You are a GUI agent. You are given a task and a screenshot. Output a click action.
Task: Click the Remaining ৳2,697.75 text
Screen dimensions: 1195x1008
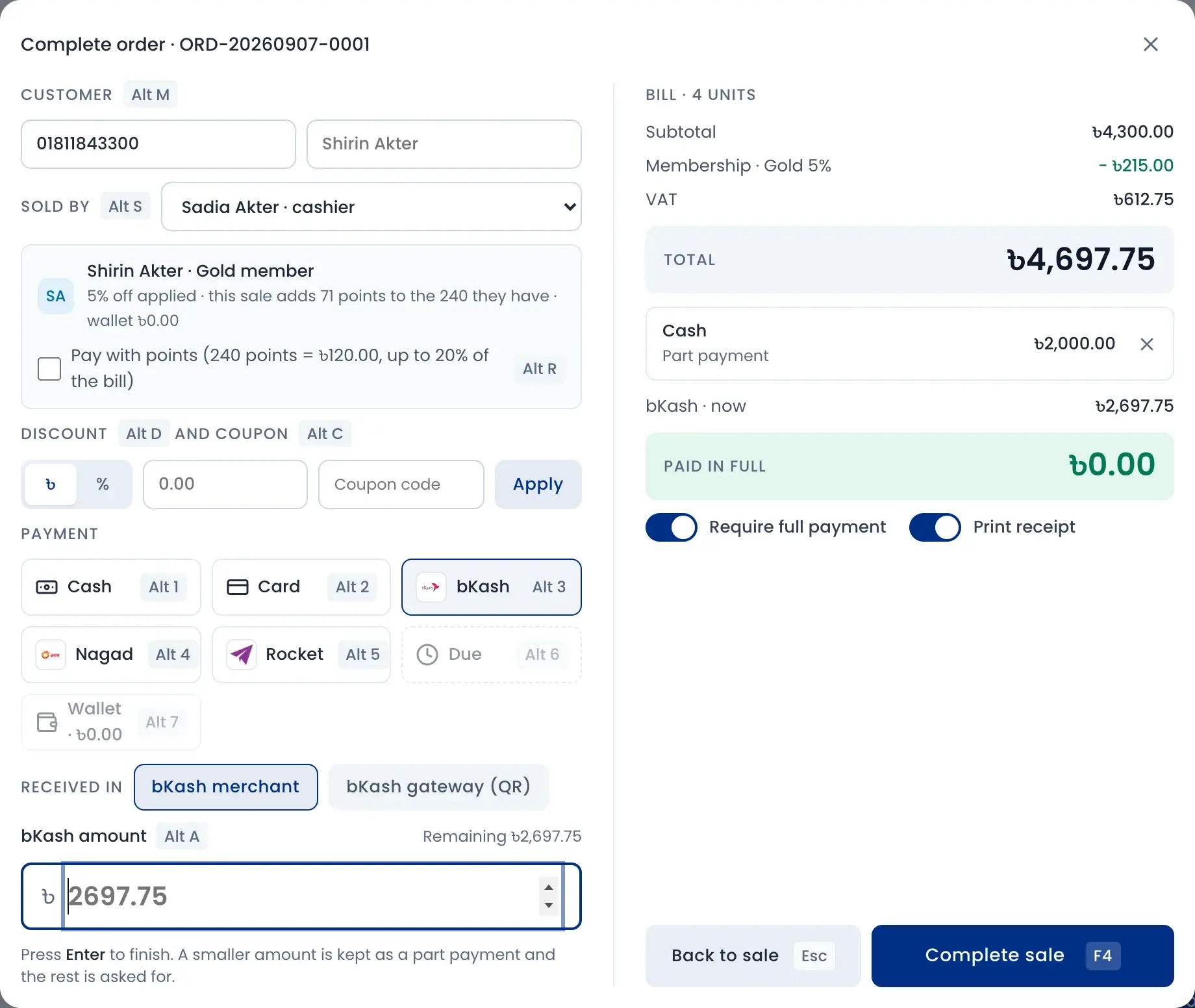pos(502,837)
